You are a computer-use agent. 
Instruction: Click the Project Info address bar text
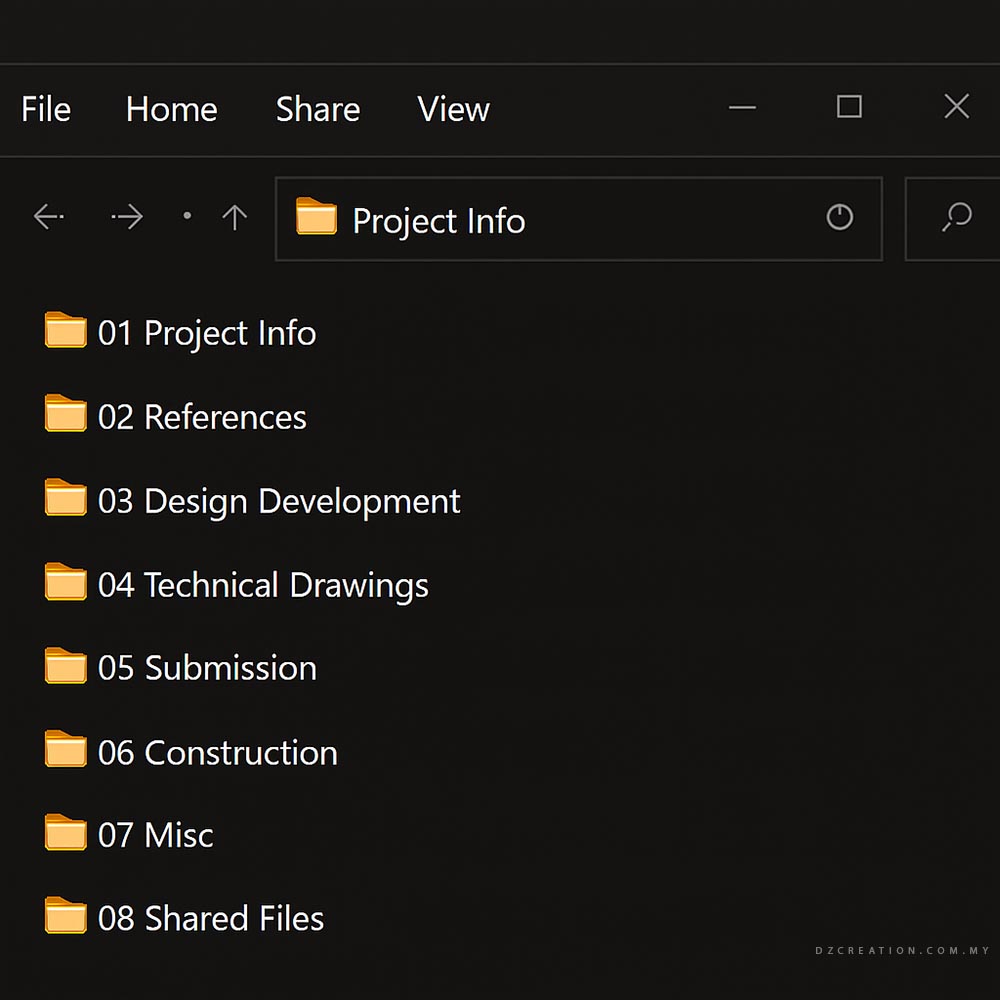tap(438, 221)
